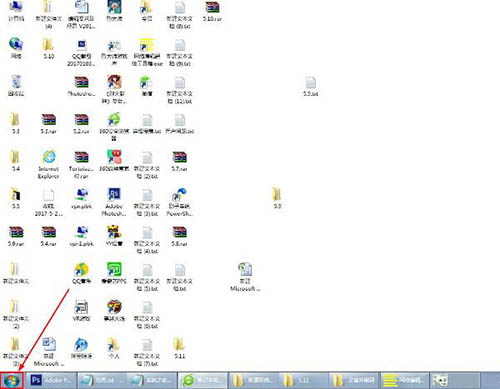Select the Internet Explorer desktop icon
The height and width of the screenshot is (389, 500).
click(x=49, y=164)
